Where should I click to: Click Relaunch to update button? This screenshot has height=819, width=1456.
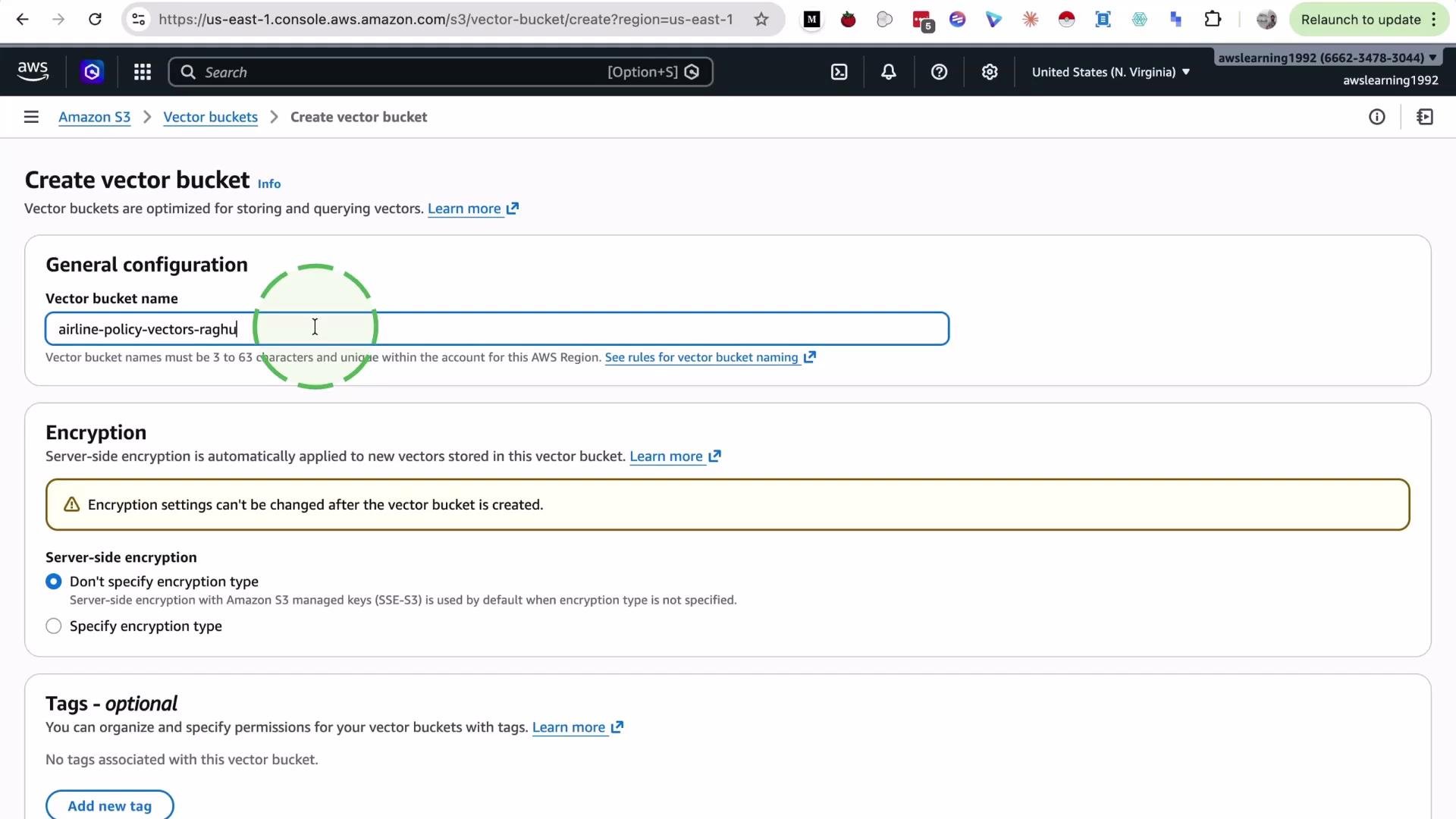(x=1360, y=20)
